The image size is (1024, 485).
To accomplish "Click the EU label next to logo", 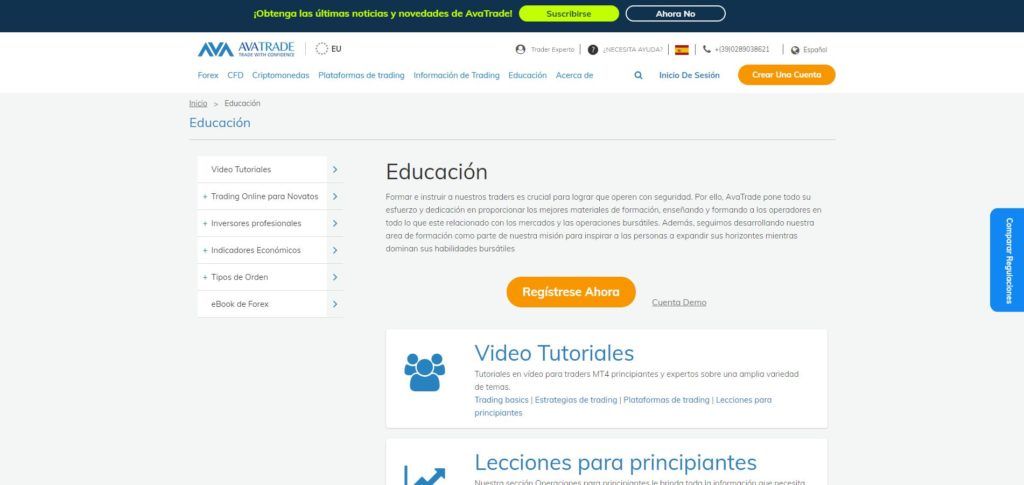I will 336,49.
